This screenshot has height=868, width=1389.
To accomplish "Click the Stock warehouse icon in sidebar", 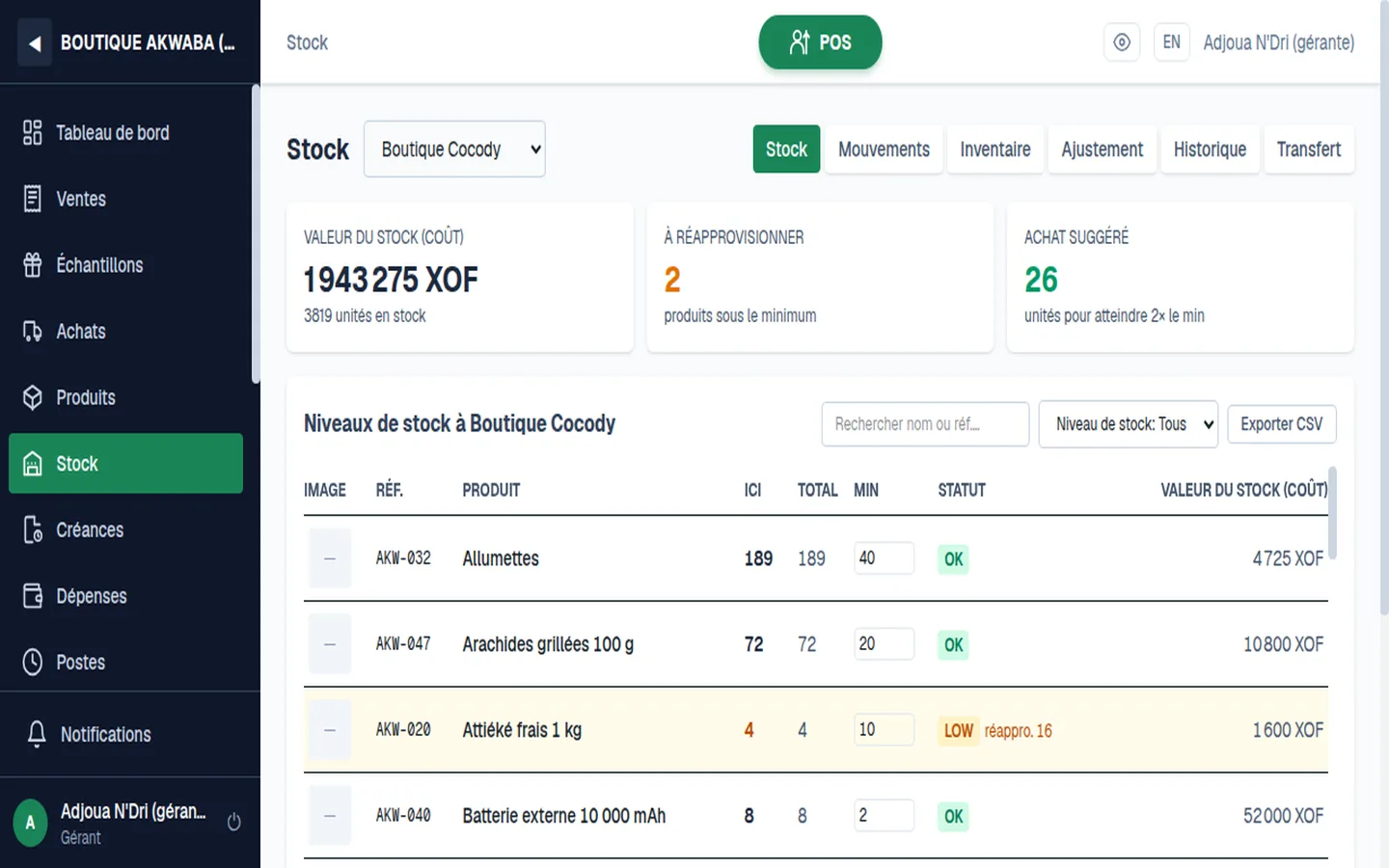I will pos(33,464).
